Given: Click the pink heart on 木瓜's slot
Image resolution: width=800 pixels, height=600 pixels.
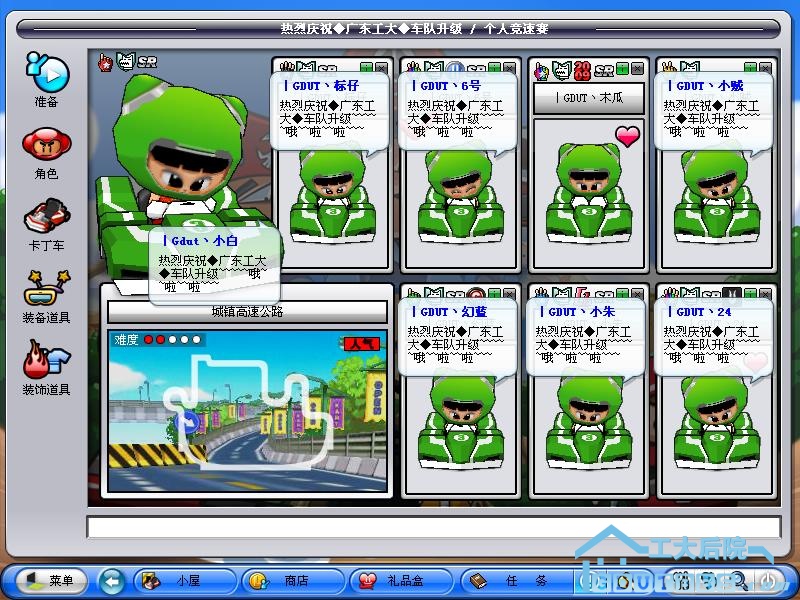Looking at the screenshot, I should coord(627,137).
